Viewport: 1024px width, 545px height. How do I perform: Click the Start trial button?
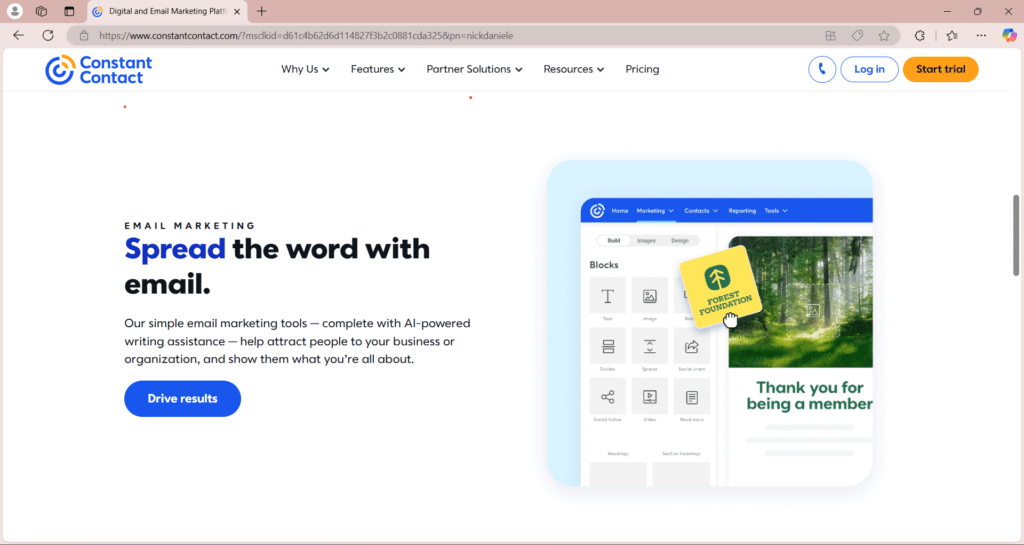pyautogui.click(x=940, y=69)
